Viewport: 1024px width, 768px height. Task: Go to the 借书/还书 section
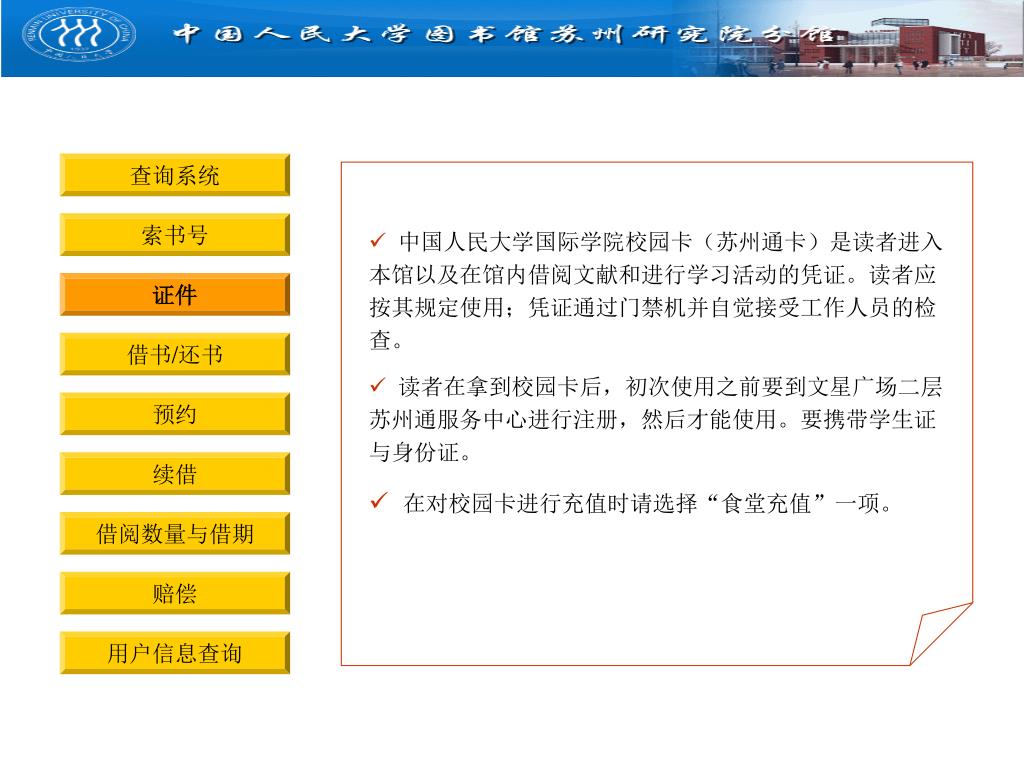174,354
